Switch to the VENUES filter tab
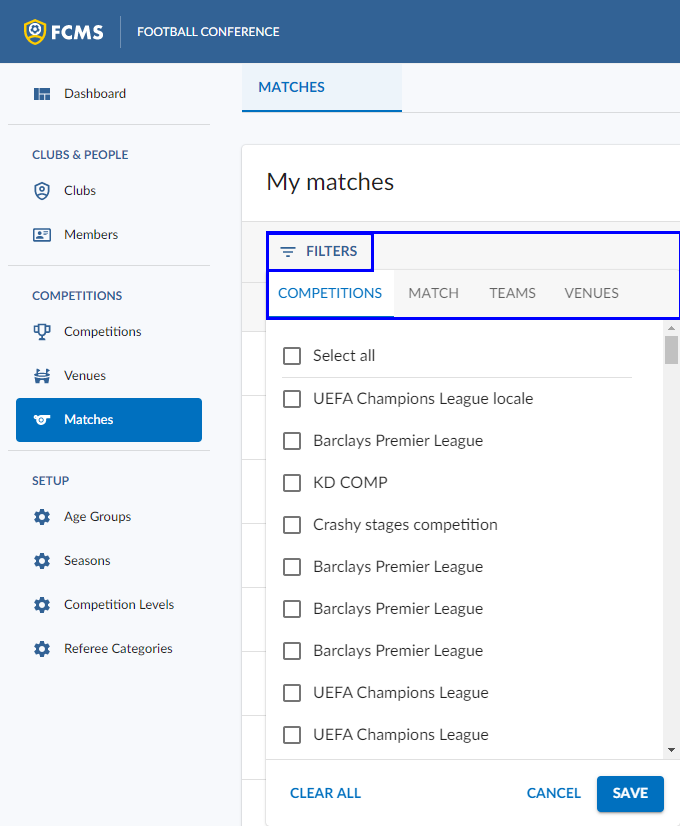This screenshot has width=680, height=826. pyautogui.click(x=591, y=293)
